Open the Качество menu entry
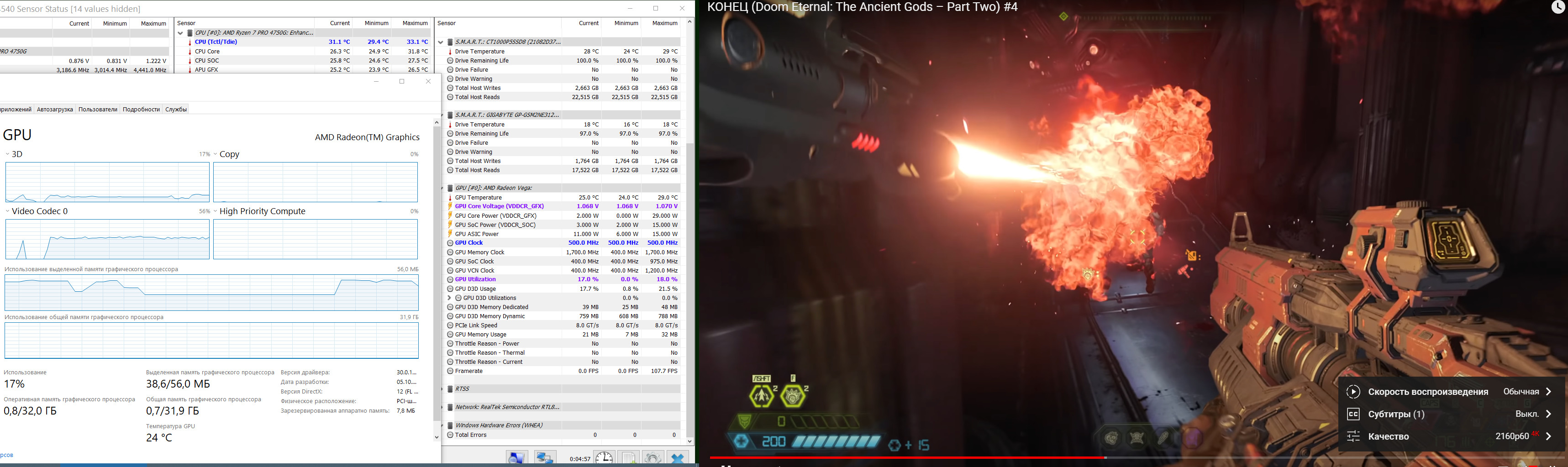 (1451, 436)
